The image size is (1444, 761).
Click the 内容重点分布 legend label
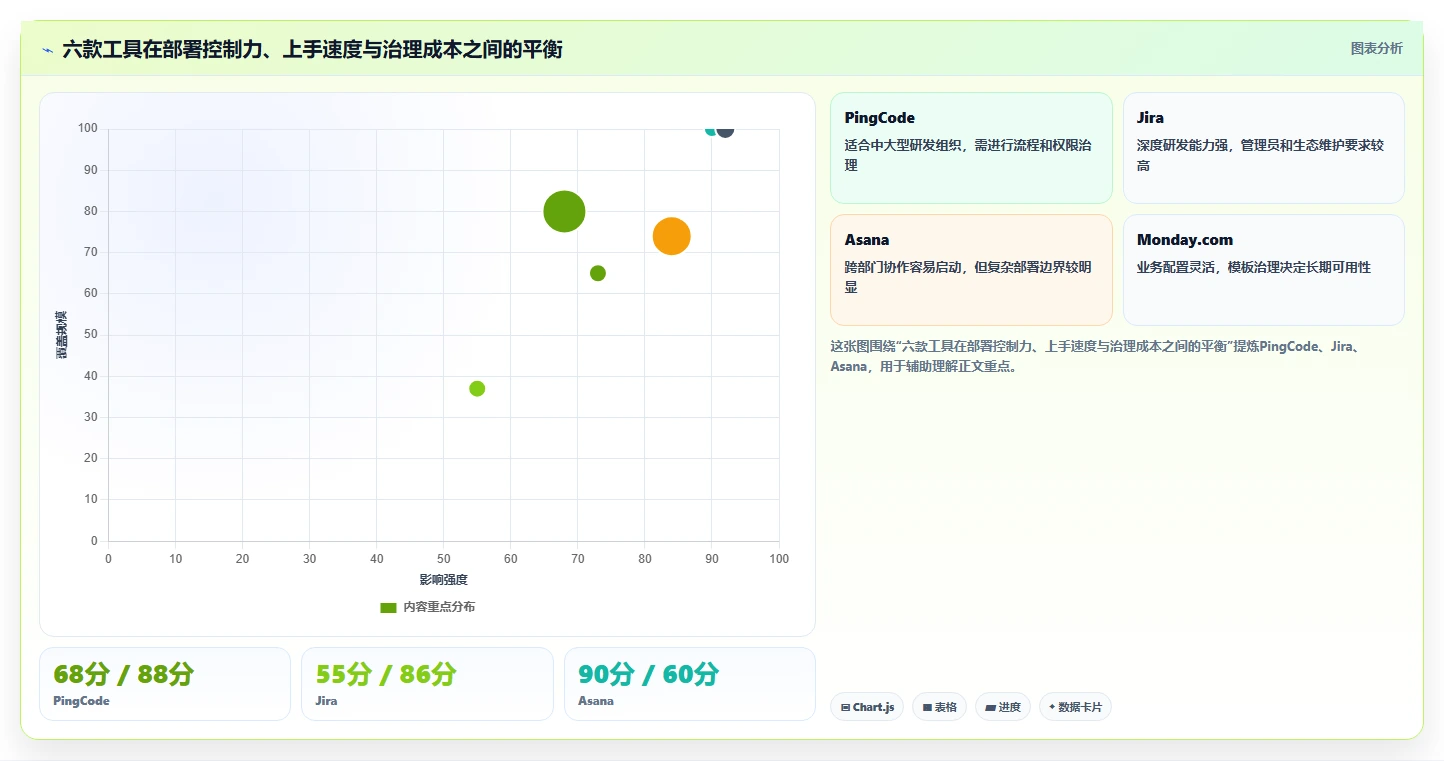(x=439, y=607)
